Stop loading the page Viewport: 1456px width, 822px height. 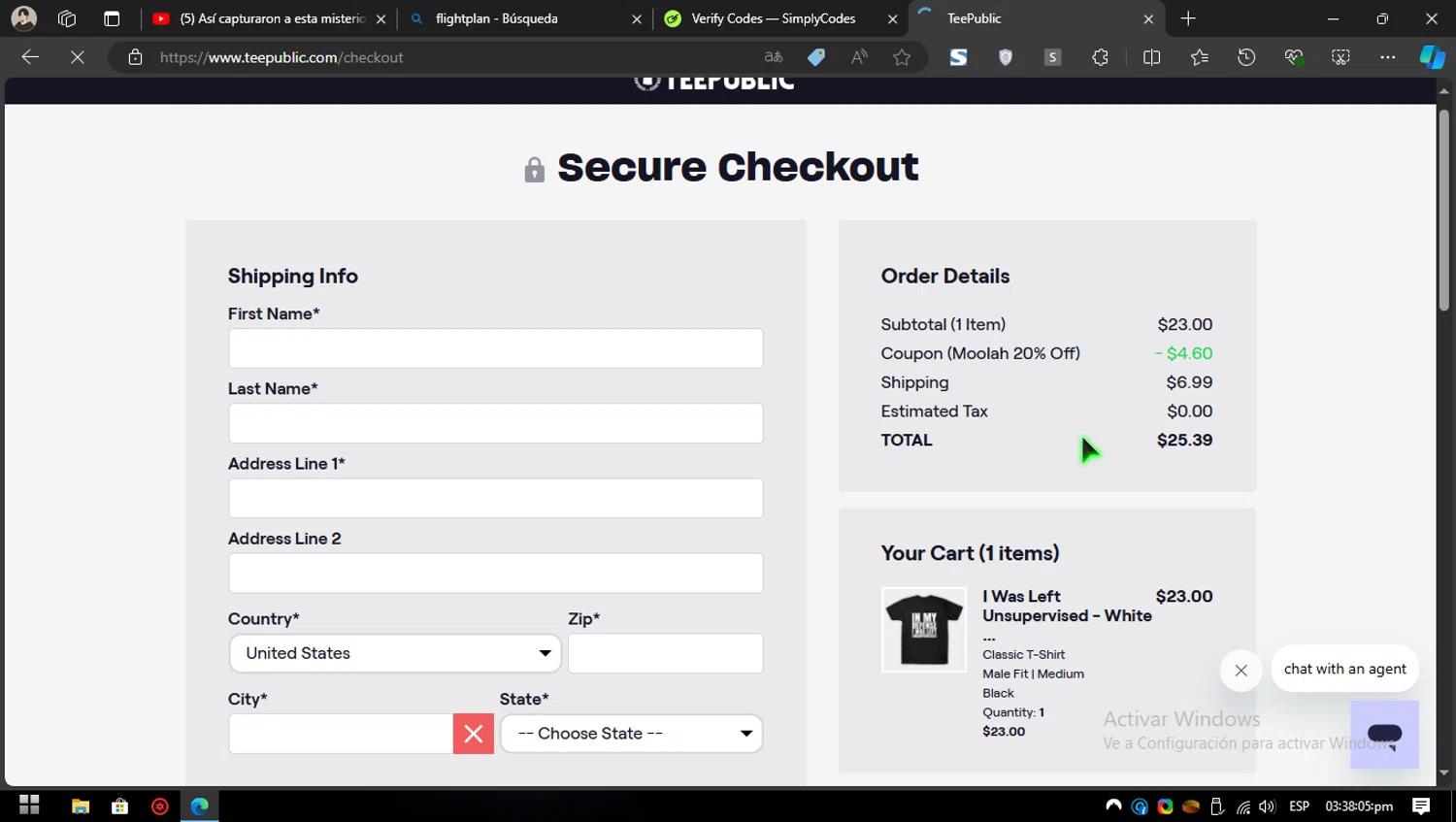point(78,57)
